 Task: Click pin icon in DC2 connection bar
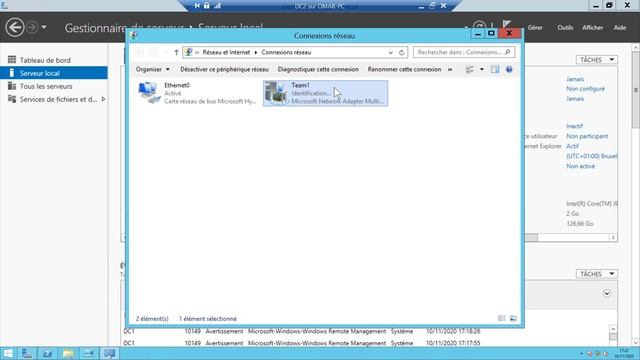(197, 6)
